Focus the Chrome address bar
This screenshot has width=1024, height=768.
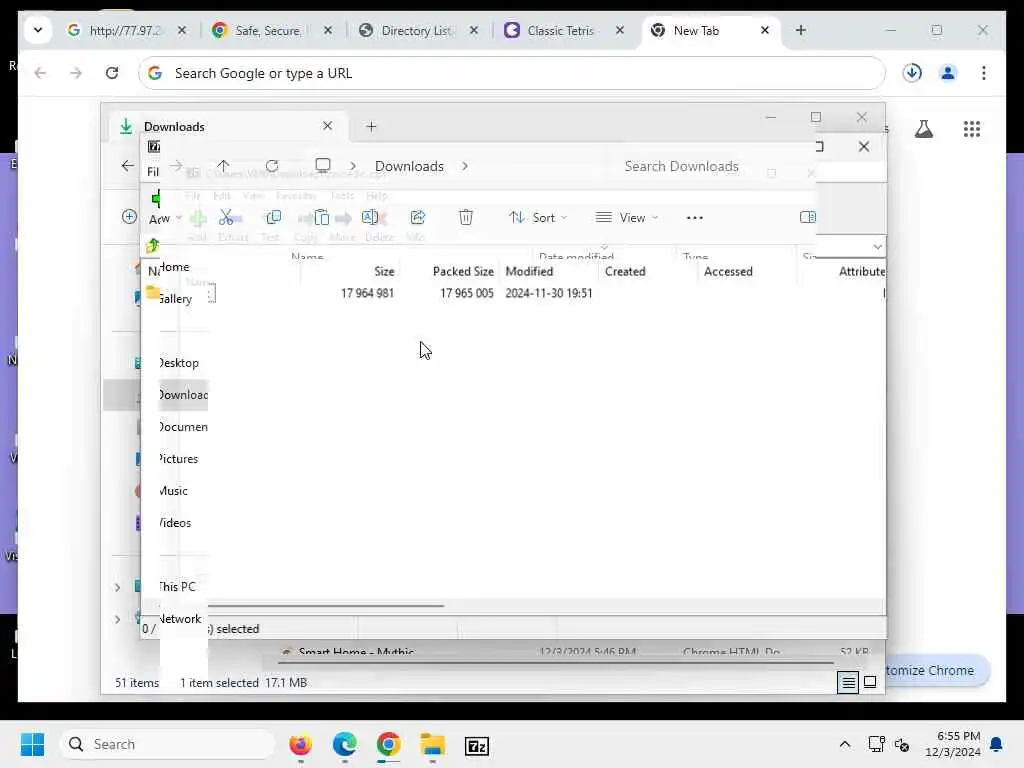click(511, 73)
